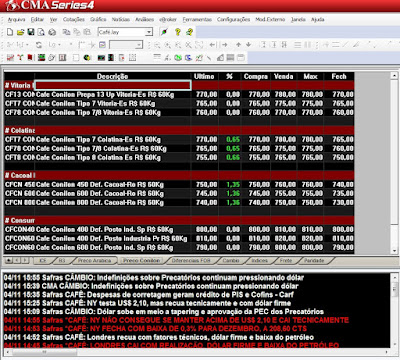The image size is (400, 360).
Task: Open news 'NY FECHA COM BAIXA DE 0,3% PARA DEZEMBRO'
Action: point(155,329)
